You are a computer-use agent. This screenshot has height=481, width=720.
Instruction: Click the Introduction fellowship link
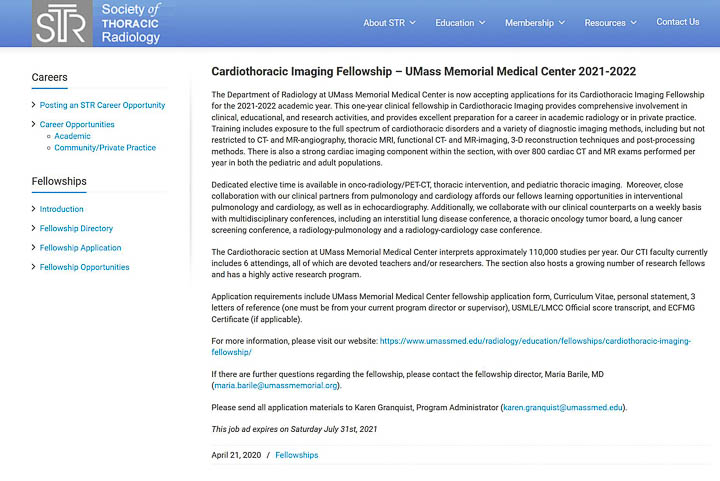tap(61, 210)
